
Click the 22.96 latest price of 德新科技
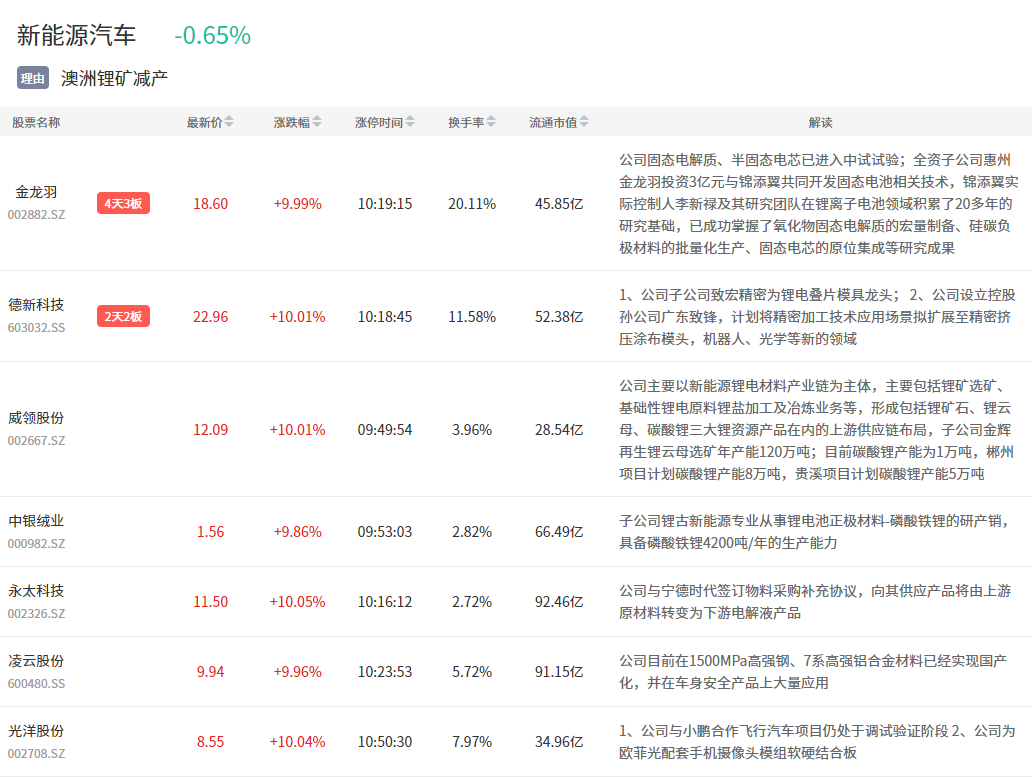coord(211,317)
